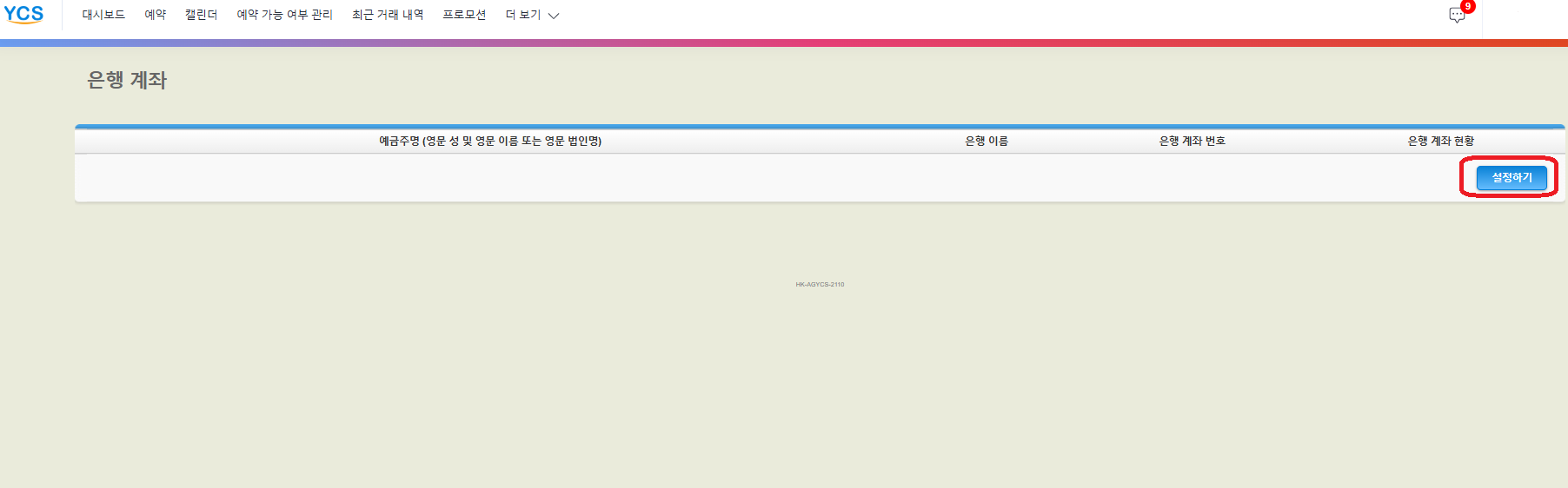Click the 은행 이름 column header
The image size is (1568, 488).
[987, 141]
